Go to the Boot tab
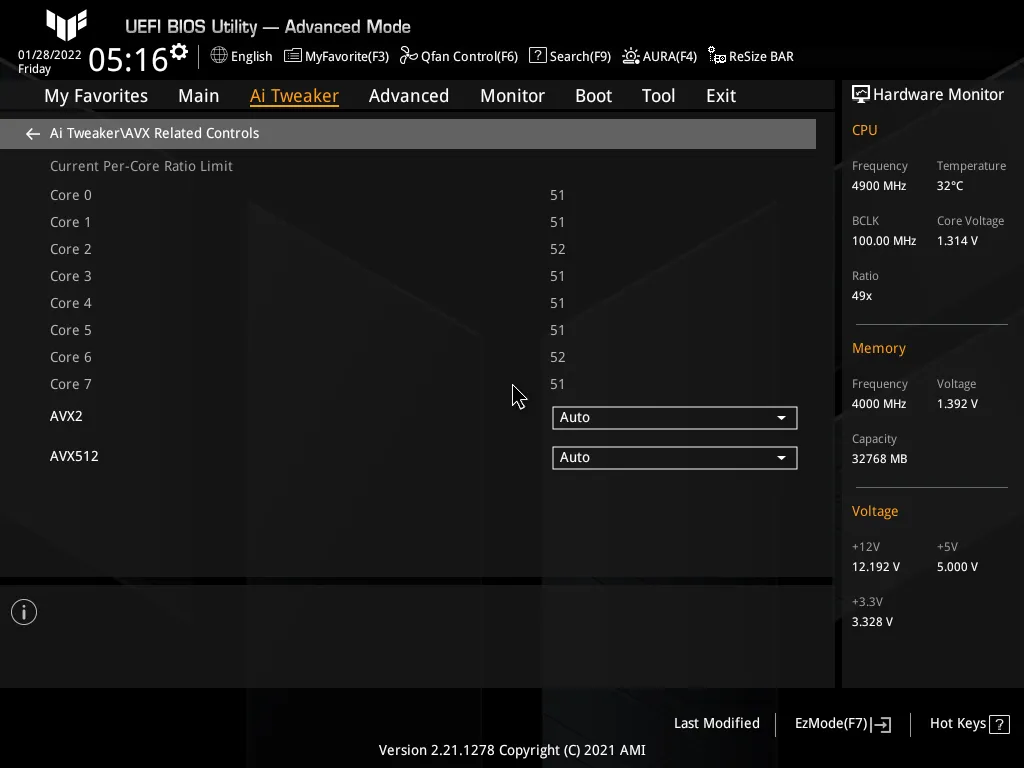The width and height of the screenshot is (1024, 768). pyautogui.click(x=593, y=96)
